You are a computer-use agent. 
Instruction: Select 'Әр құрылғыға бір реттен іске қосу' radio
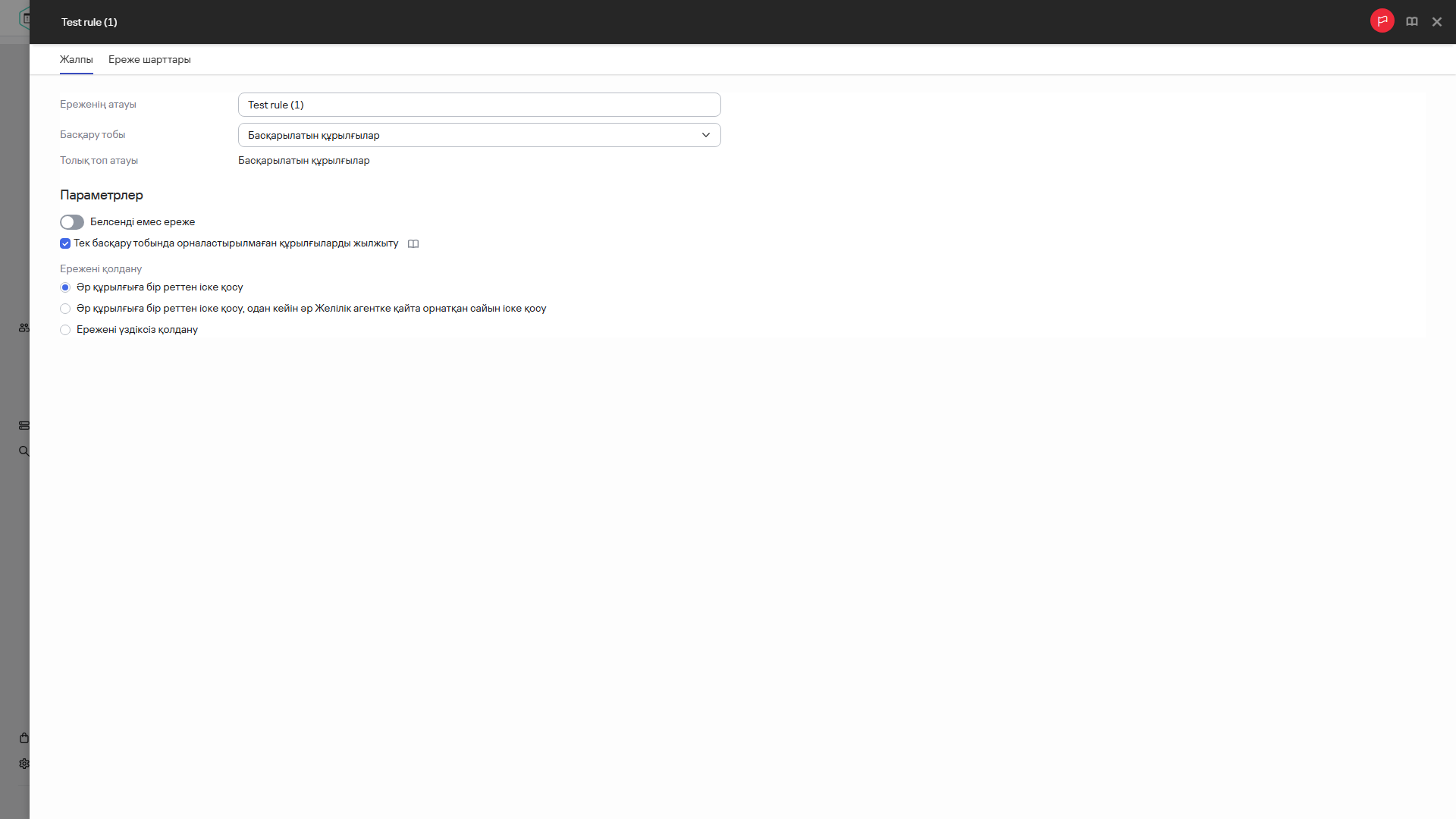(x=65, y=287)
